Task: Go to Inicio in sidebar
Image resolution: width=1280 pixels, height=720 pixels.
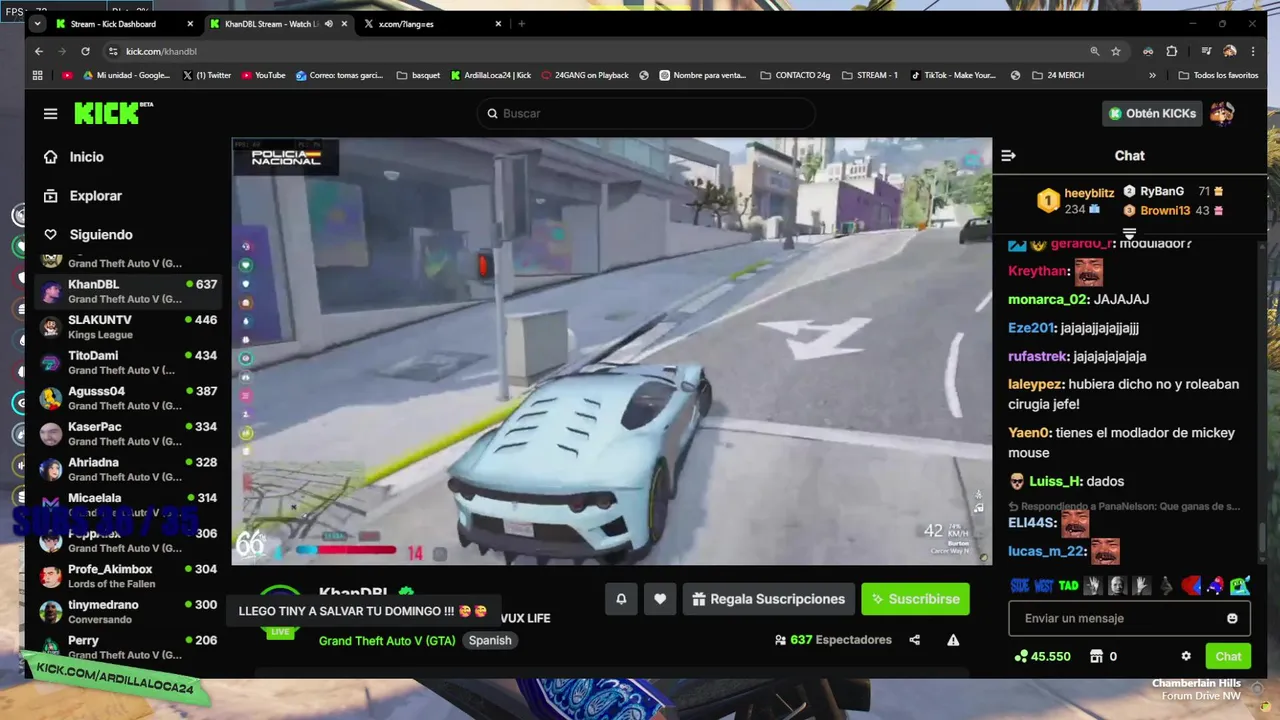Action: coord(86,157)
